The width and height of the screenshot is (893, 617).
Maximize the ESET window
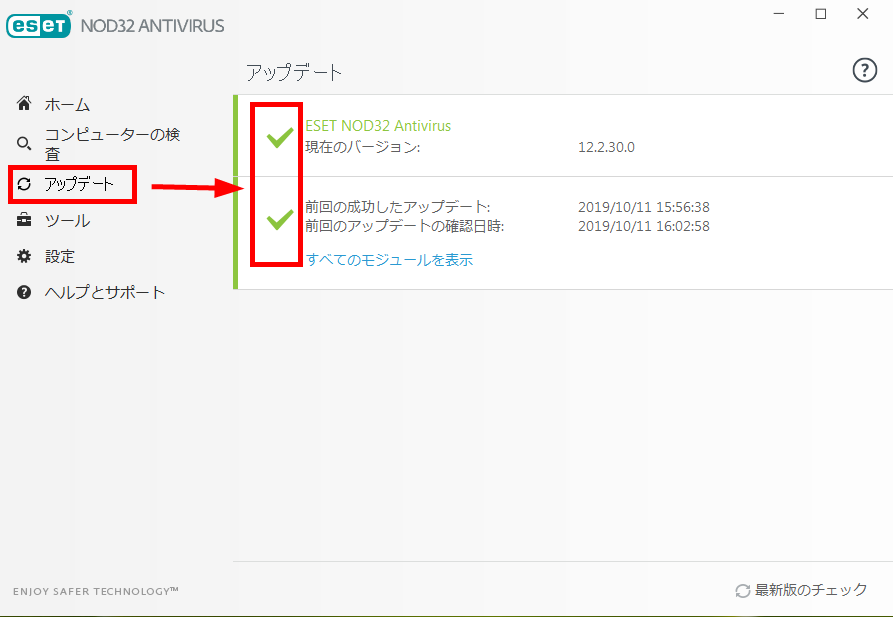coord(821,14)
